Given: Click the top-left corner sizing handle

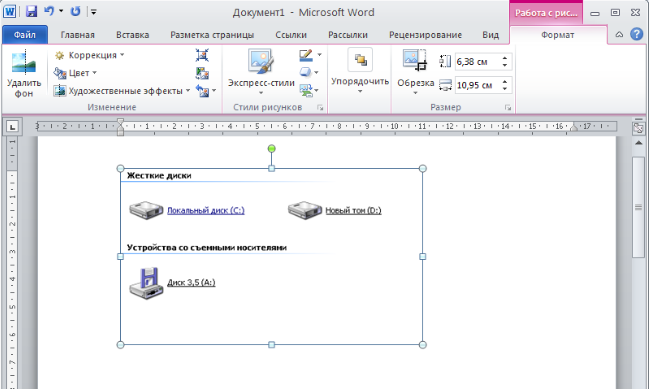Looking at the screenshot, I should (120, 168).
